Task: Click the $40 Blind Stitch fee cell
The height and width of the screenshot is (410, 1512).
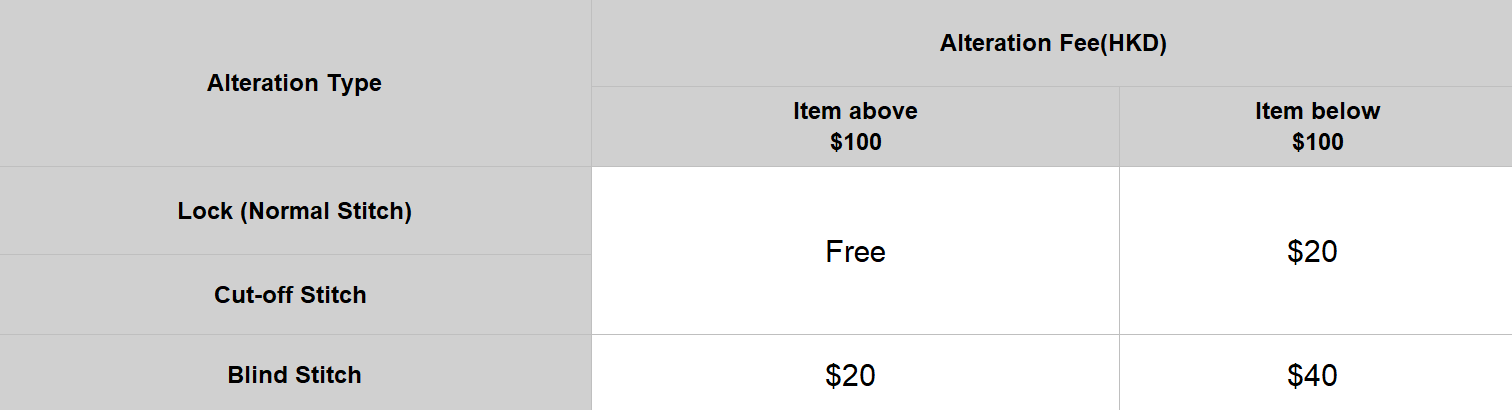Action: click(x=1312, y=376)
